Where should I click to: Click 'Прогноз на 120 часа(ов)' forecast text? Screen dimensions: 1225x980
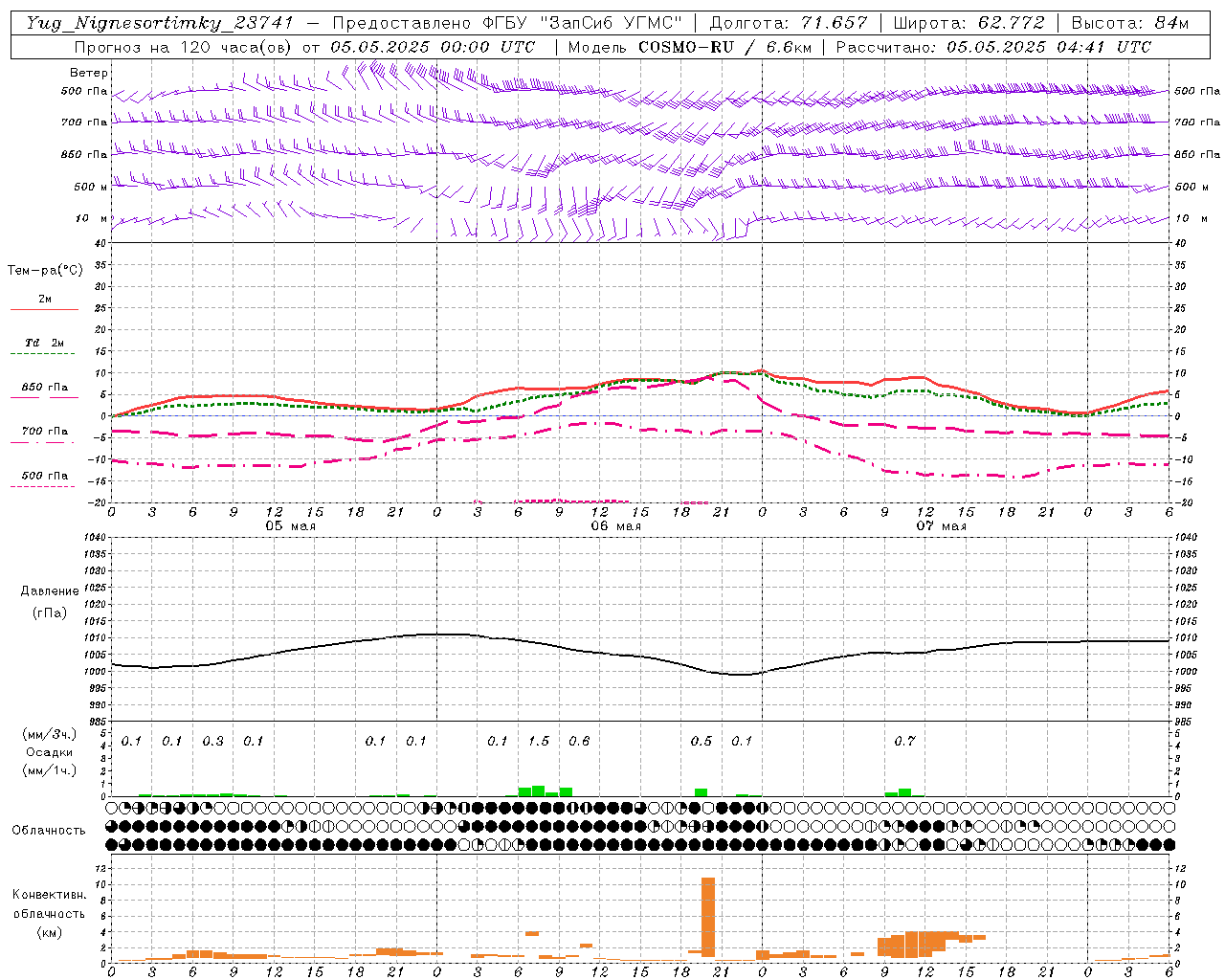coord(184,47)
